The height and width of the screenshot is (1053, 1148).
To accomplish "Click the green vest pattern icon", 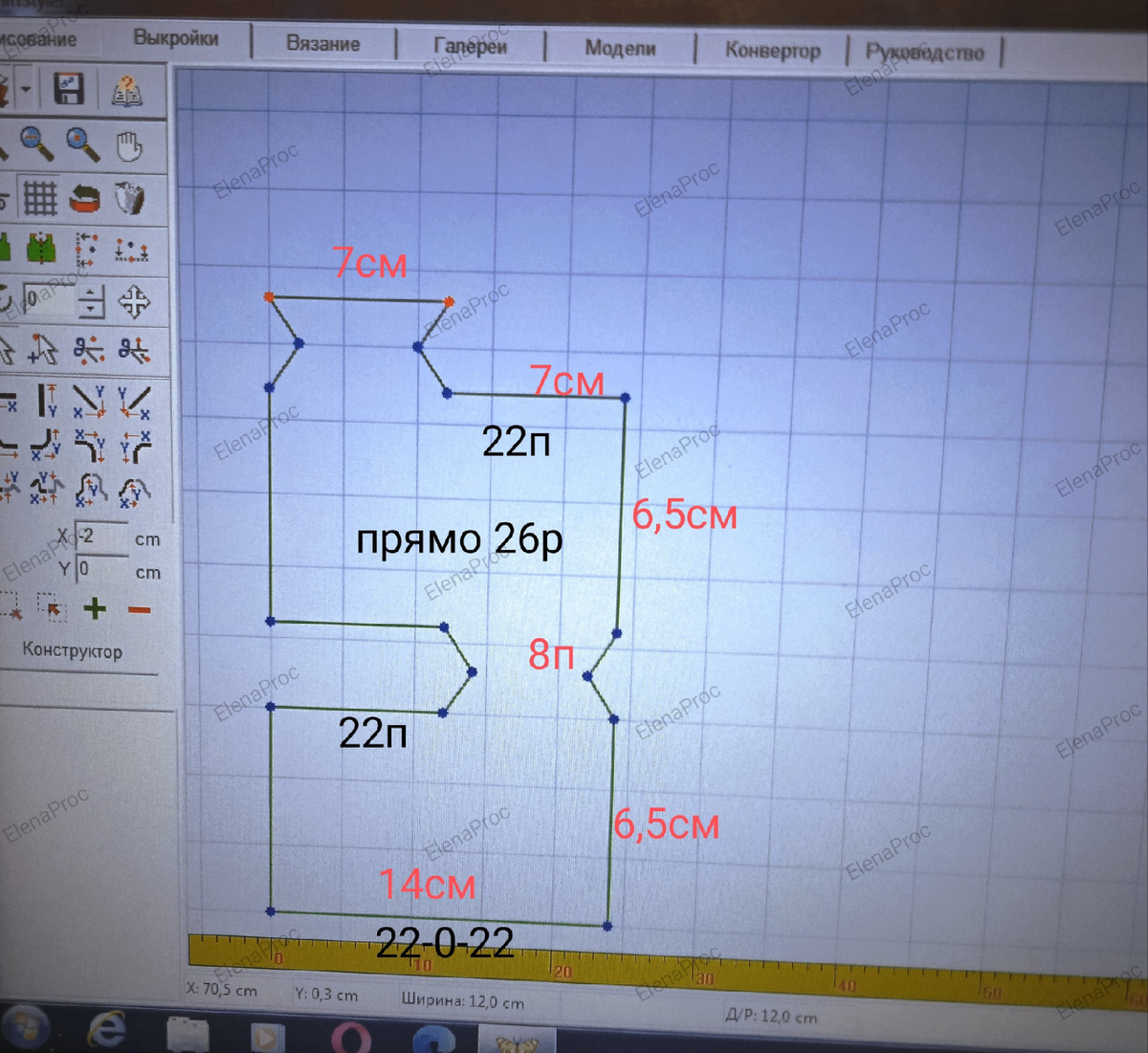I will (40, 249).
